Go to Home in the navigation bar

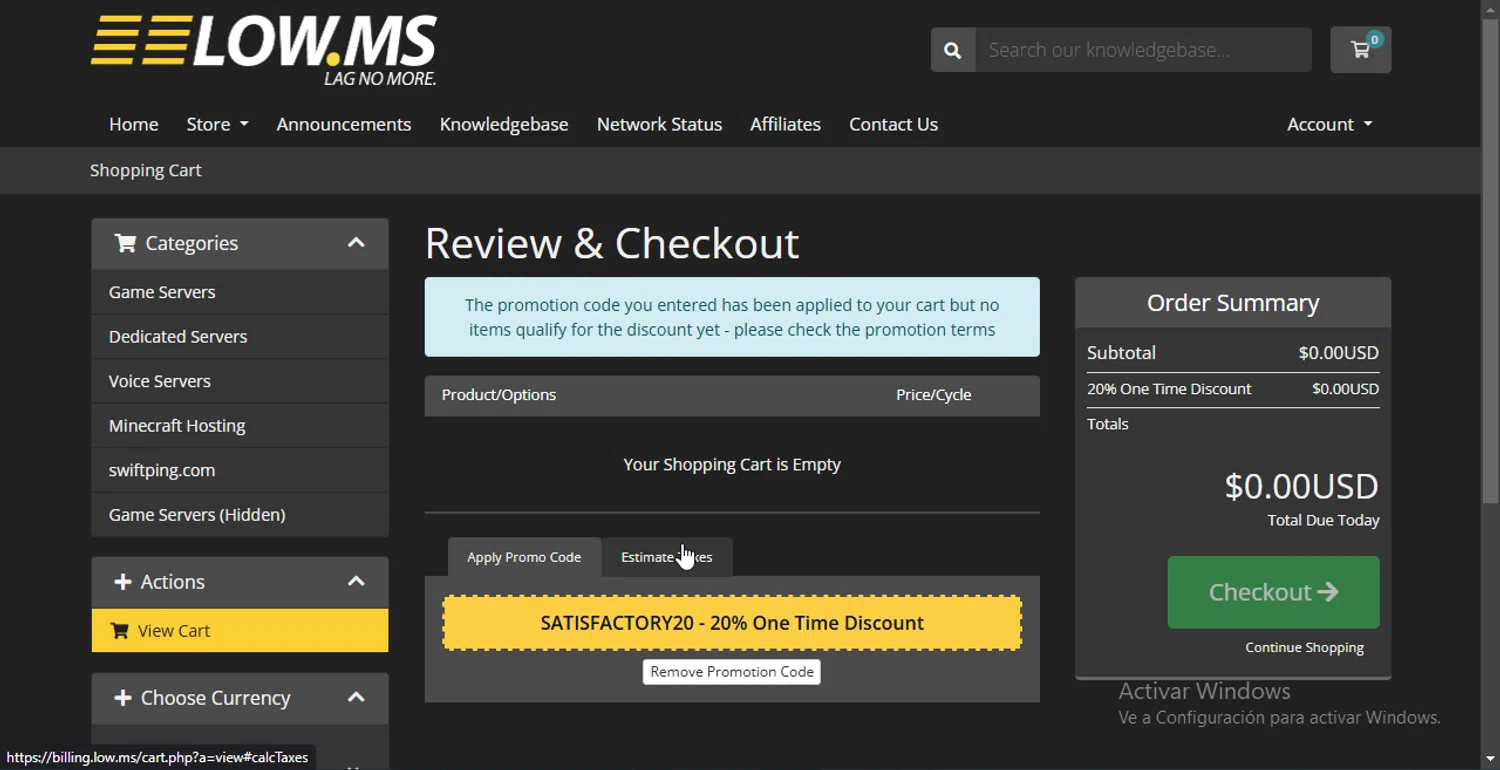tap(134, 124)
